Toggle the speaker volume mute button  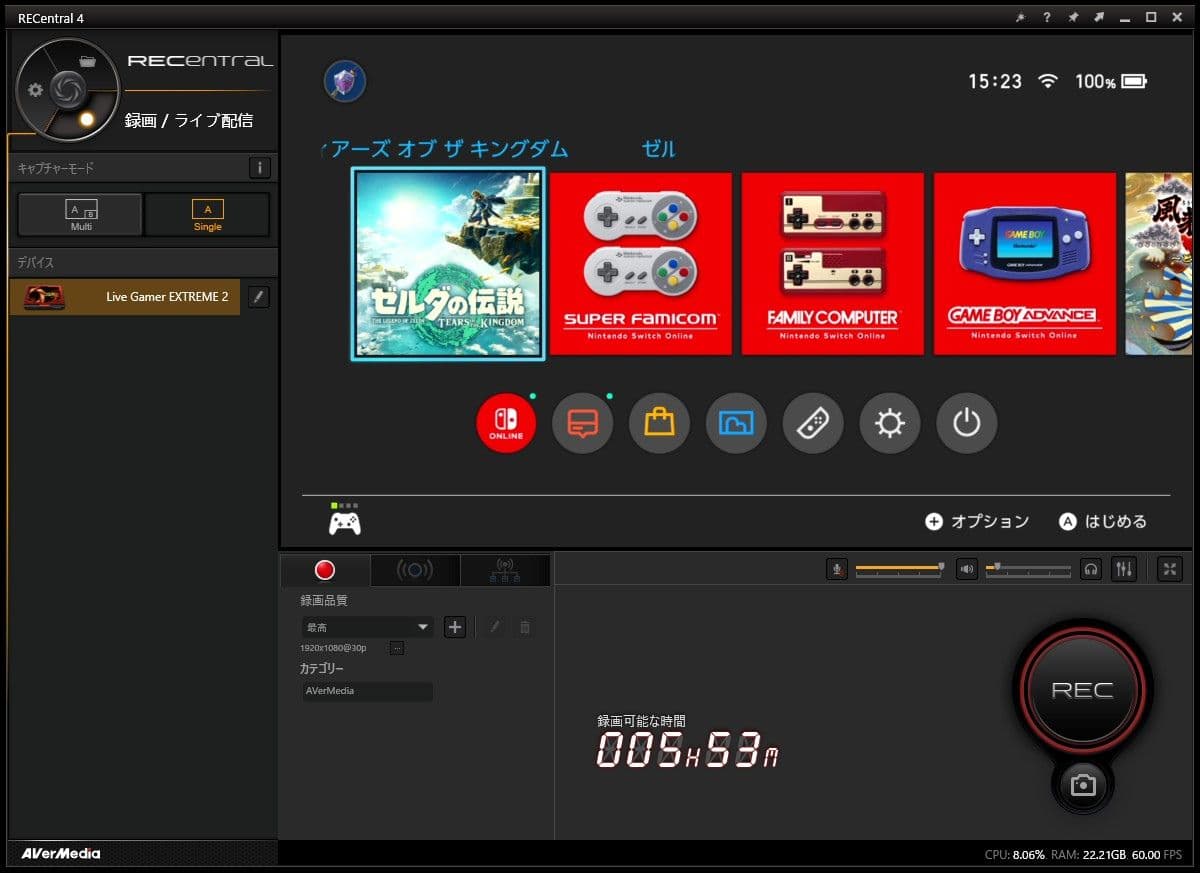click(966, 569)
